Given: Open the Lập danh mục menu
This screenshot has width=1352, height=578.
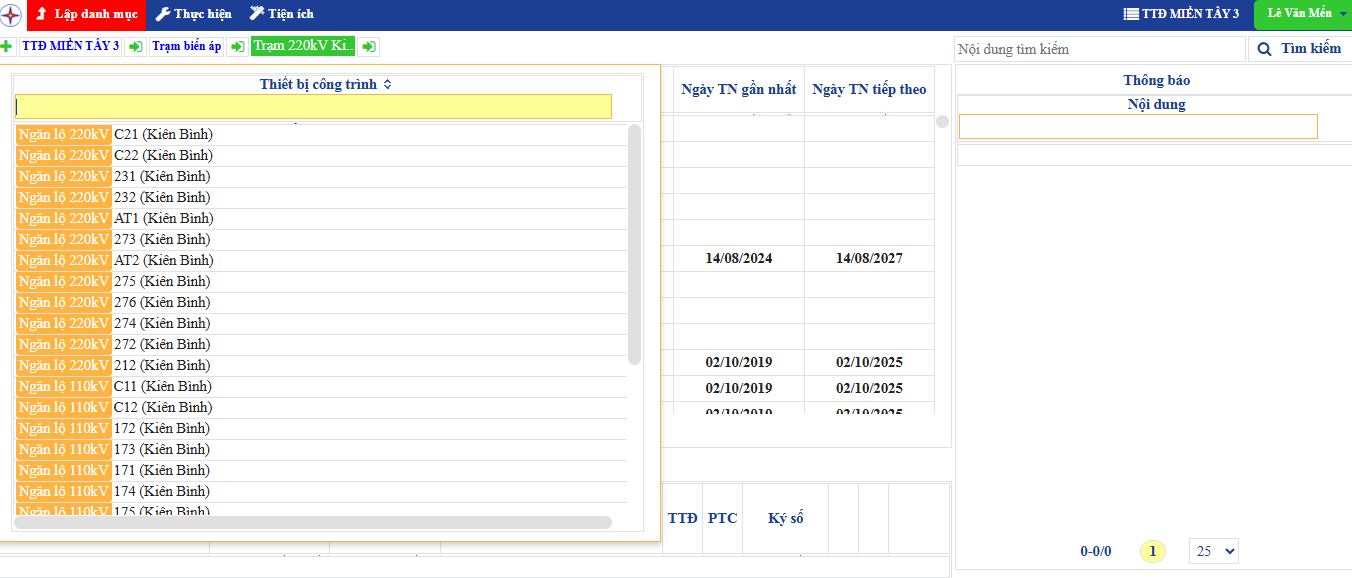Looking at the screenshot, I should tap(87, 14).
